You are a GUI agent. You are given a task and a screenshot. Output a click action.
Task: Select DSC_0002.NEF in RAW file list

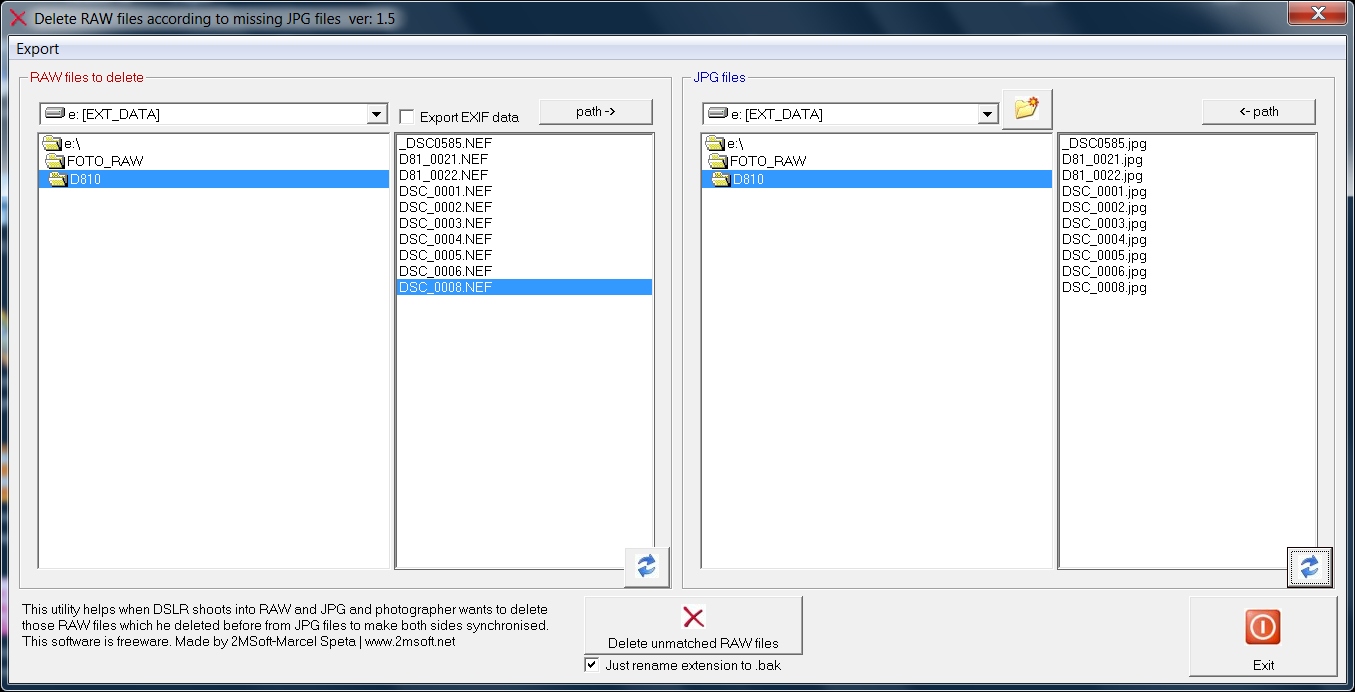[525, 207]
